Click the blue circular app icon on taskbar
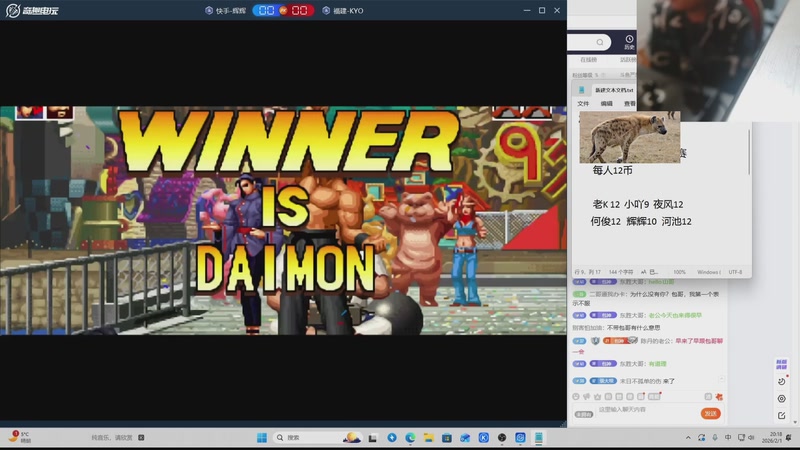Screen dimensions: 800x450 (x=392, y=438)
